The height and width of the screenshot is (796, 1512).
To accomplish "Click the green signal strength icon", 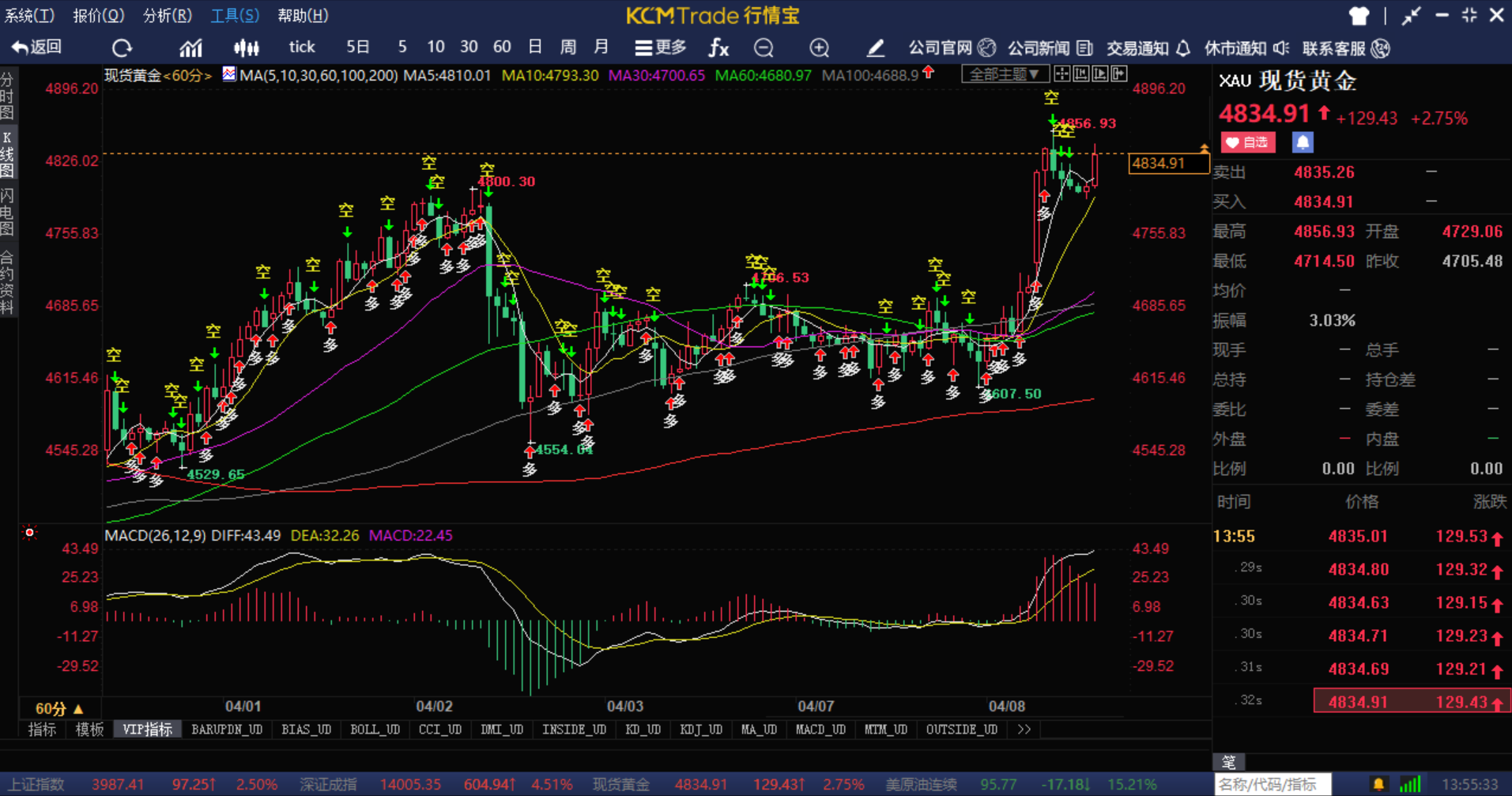I will (1410, 784).
